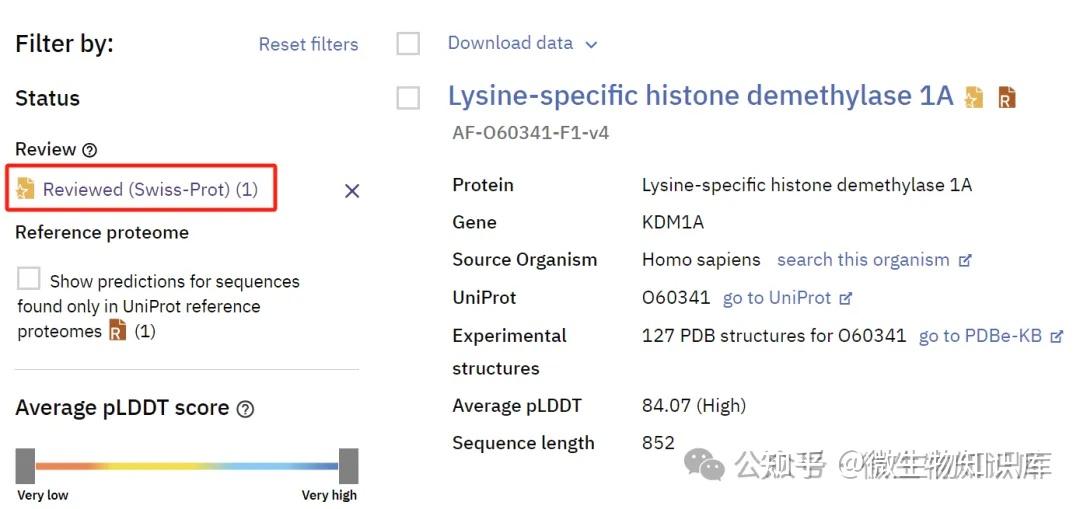
Task: Click the Average pLDDT score help icon
Action: pyautogui.click(x=245, y=409)
